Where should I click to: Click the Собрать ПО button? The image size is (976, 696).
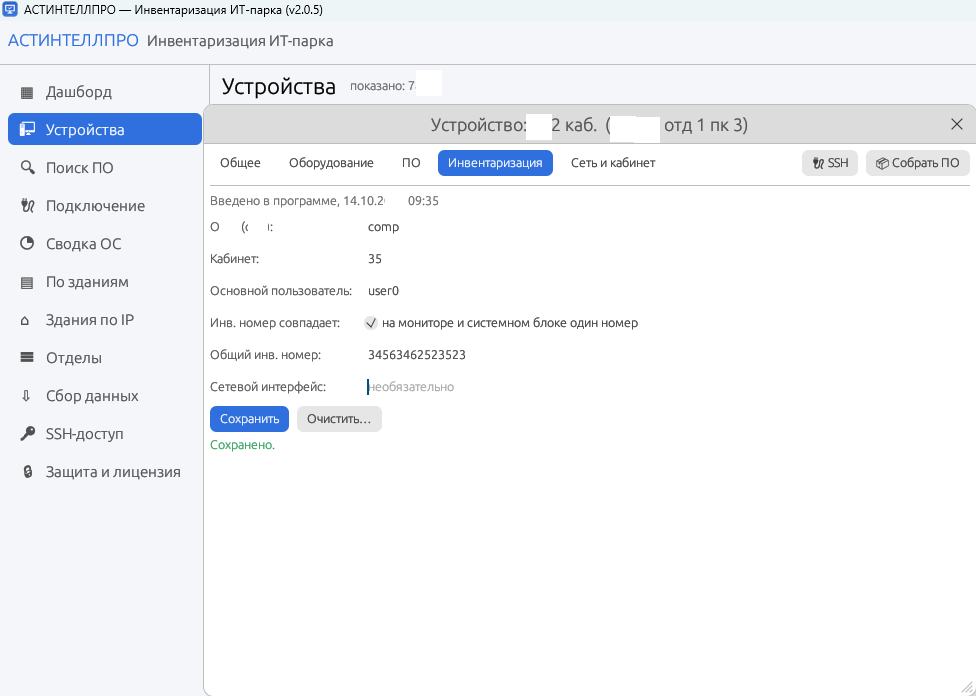pyautogui.click(x=917, y=163)
